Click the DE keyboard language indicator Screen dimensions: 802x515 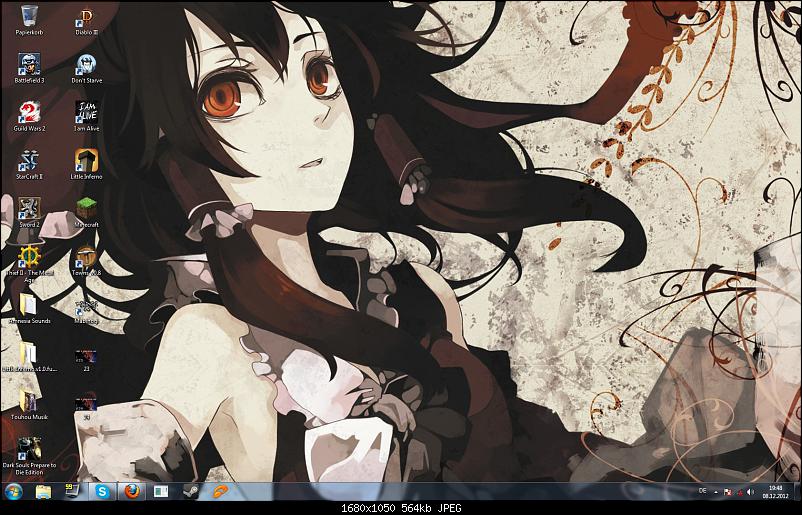tap(702, 491)
